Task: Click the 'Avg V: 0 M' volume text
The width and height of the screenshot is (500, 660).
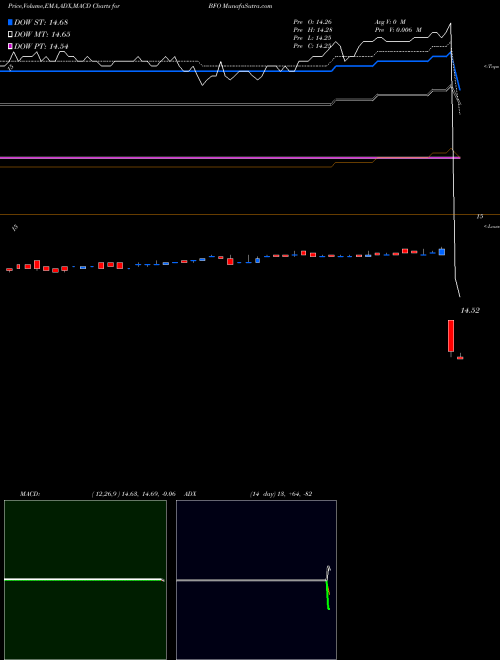Action: pos(390,22)
